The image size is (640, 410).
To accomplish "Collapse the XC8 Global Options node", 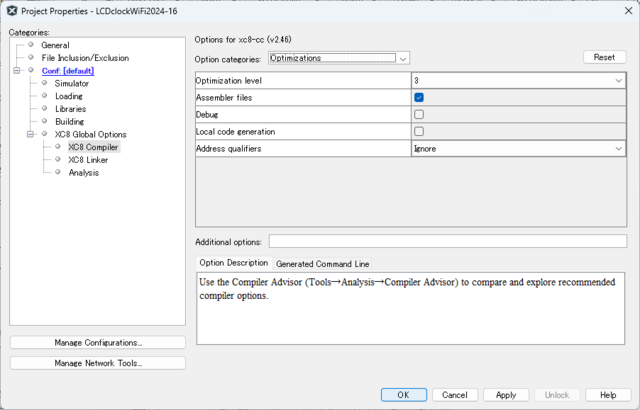I will click(30, 134).
